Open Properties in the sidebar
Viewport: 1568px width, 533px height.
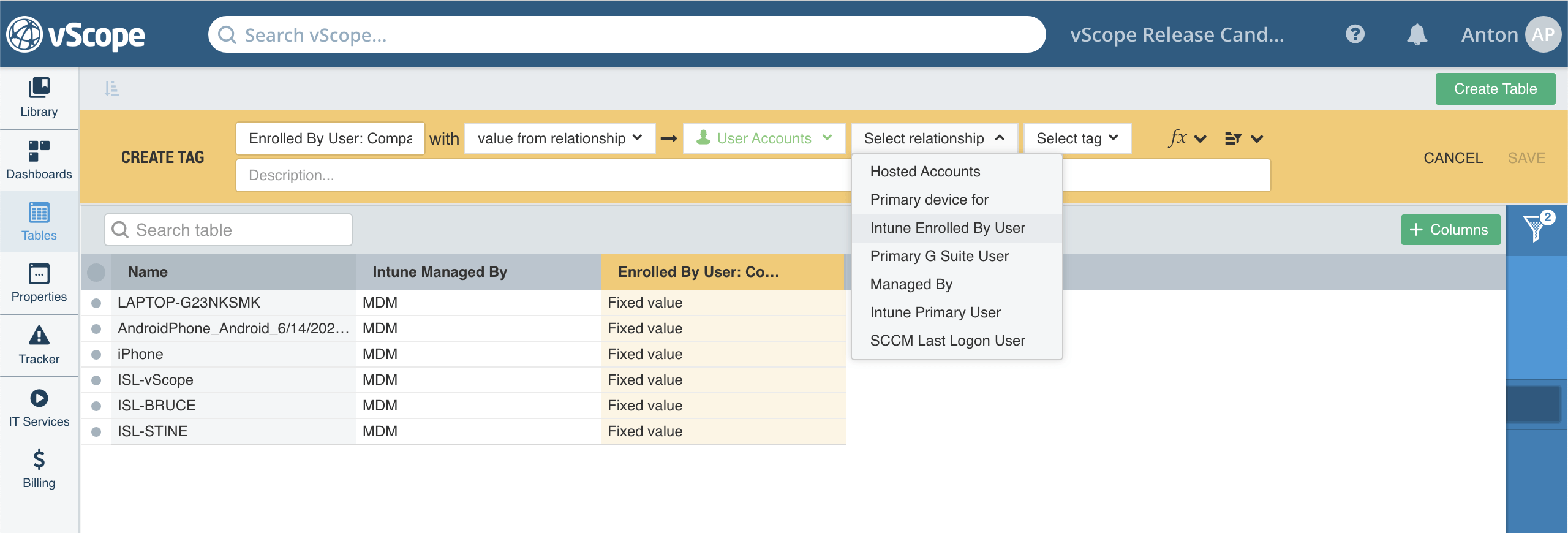[39, 283]
